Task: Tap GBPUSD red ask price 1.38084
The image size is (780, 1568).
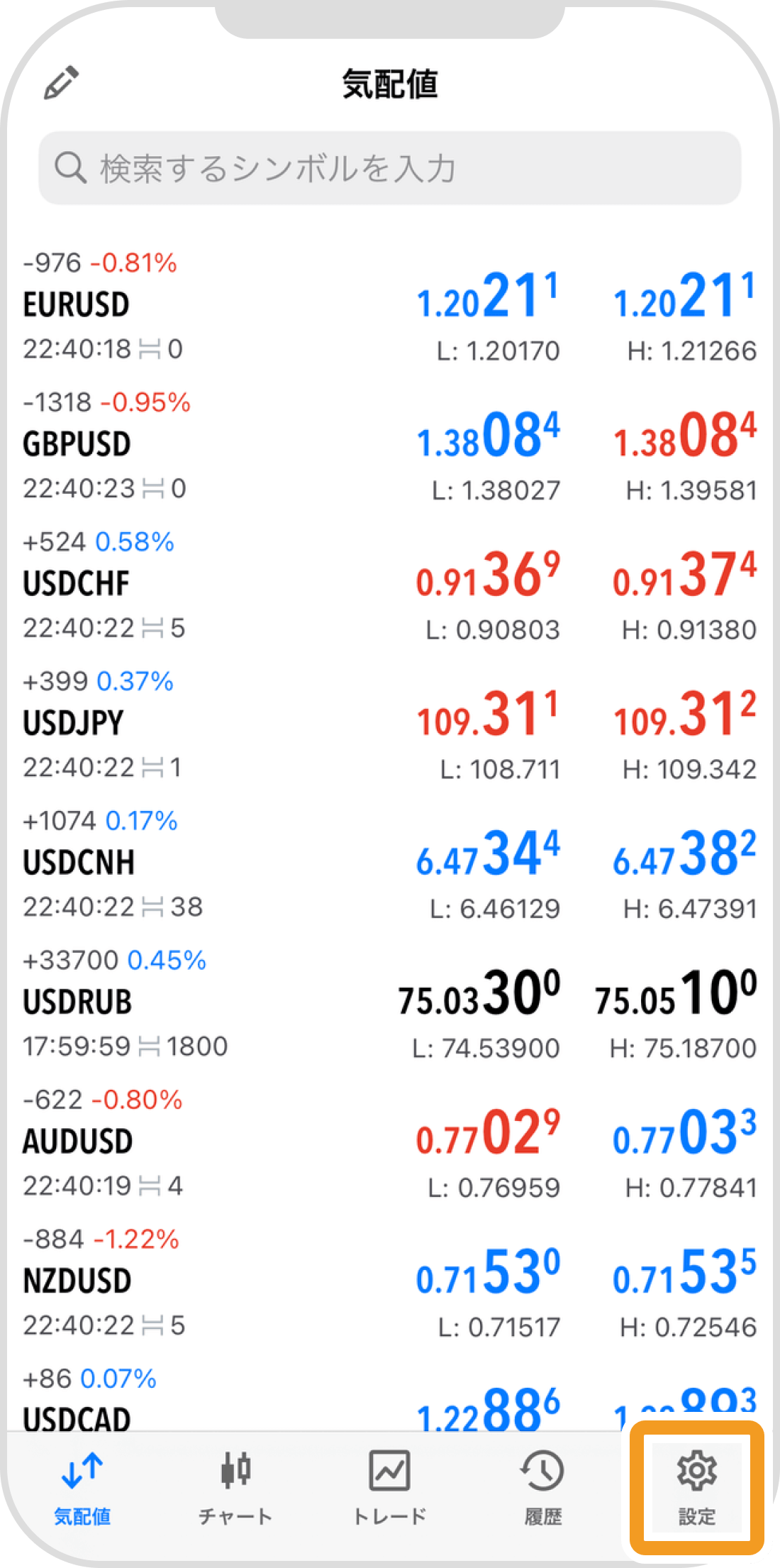Action: [685, 435]
